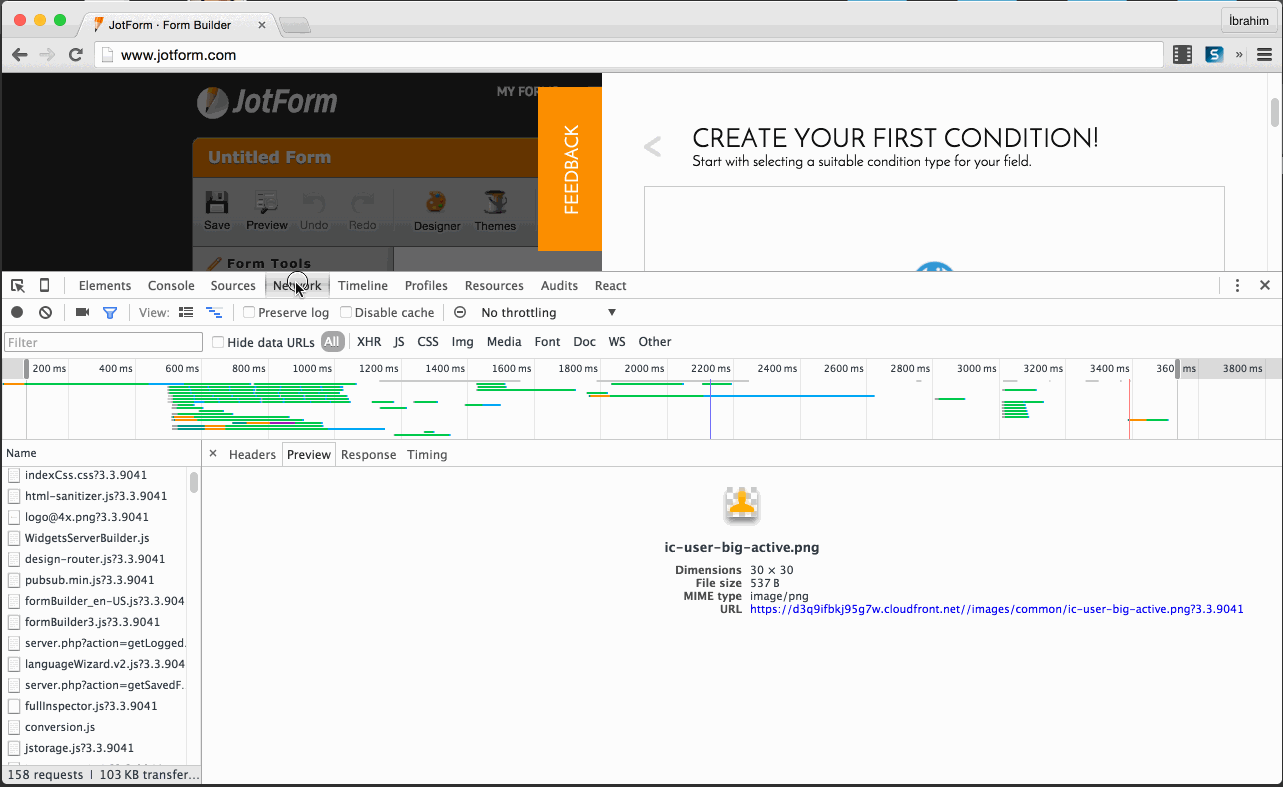Image resolution: width=1283 pixels, height=787 pixels.
Task: Click Redo in JotForm toolbar
Action: pos(362,211)
